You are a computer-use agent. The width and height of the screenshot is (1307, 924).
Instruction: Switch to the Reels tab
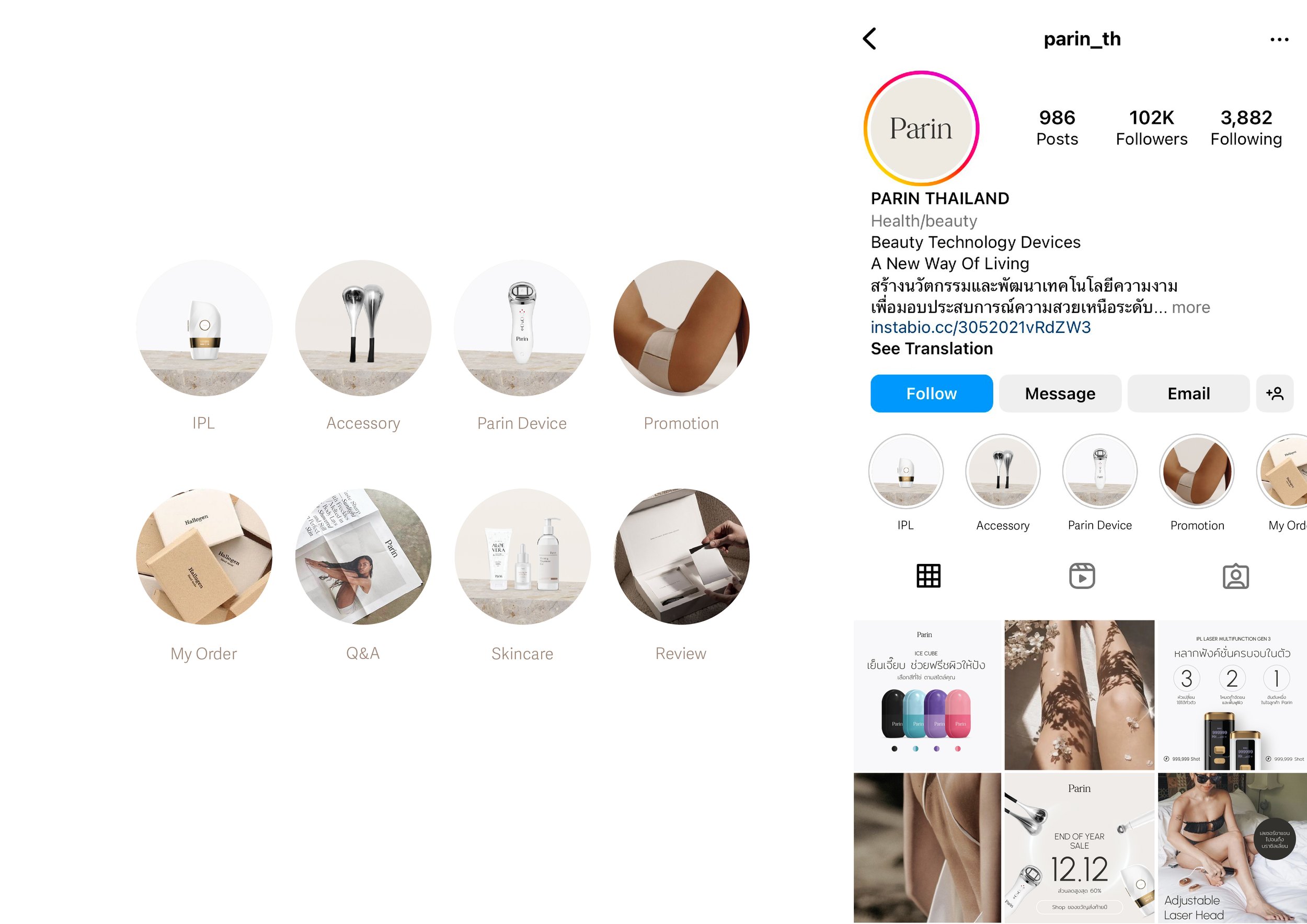(x=1082, y=576)
